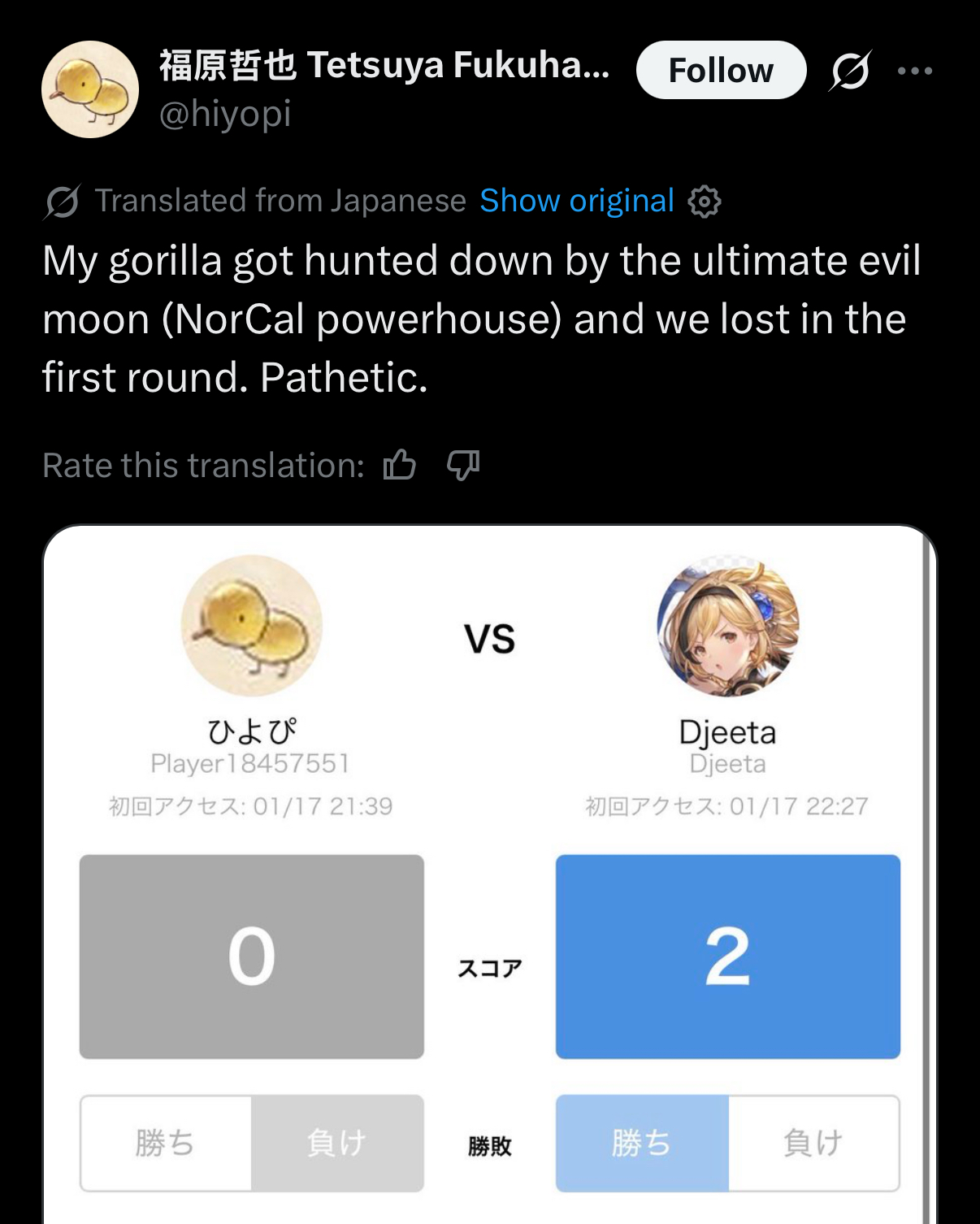
Task: Rate translation with thumbs down
Action: [463, 465]
